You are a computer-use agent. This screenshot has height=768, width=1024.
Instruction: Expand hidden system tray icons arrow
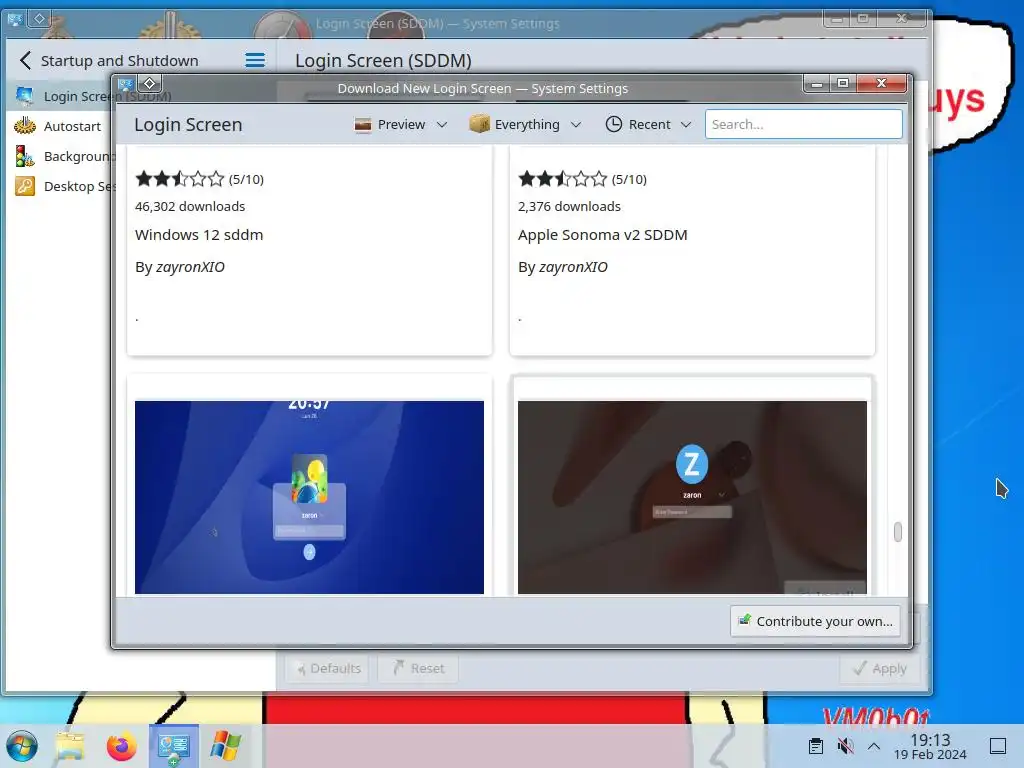[874, 746]
